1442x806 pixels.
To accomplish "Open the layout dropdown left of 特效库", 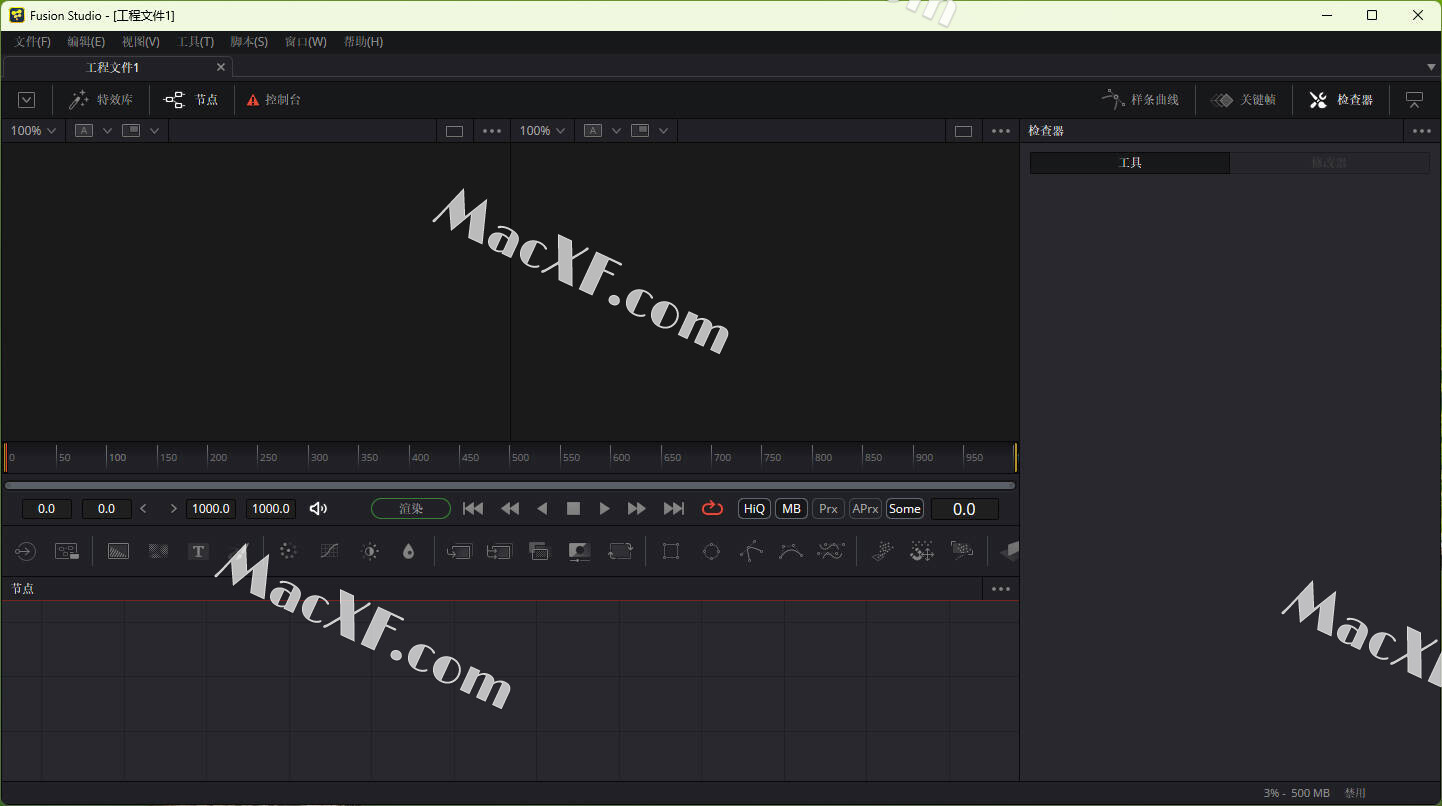I will click(x=27, y=100).
